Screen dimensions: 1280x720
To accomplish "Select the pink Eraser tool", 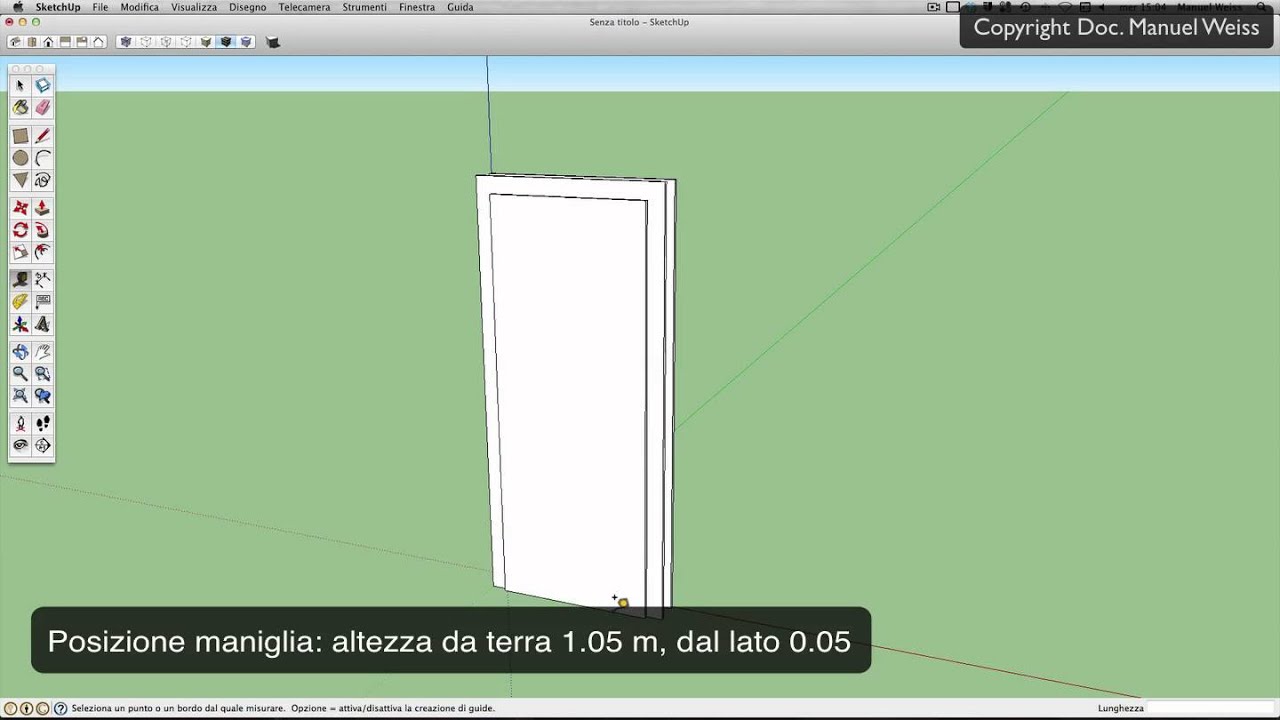I will [42, 107].
